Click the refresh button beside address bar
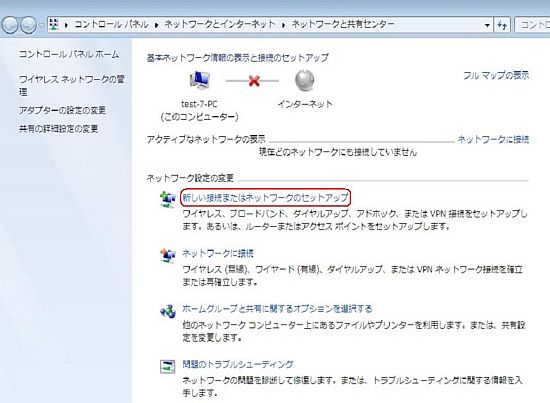This screenshot has height=403, width=550. click(x=502, y=25)
